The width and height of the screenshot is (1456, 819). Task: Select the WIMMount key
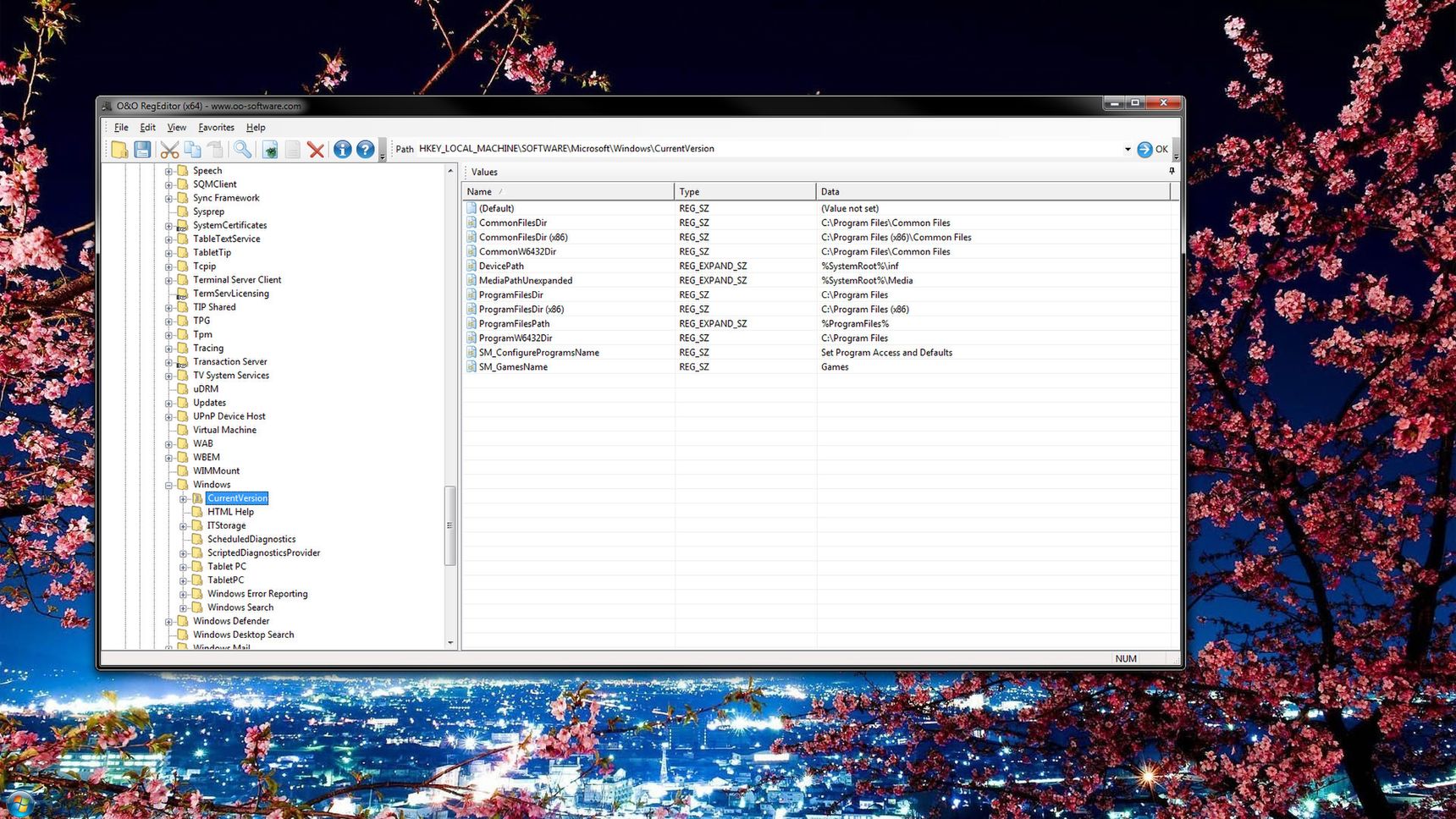pos(216,471)
